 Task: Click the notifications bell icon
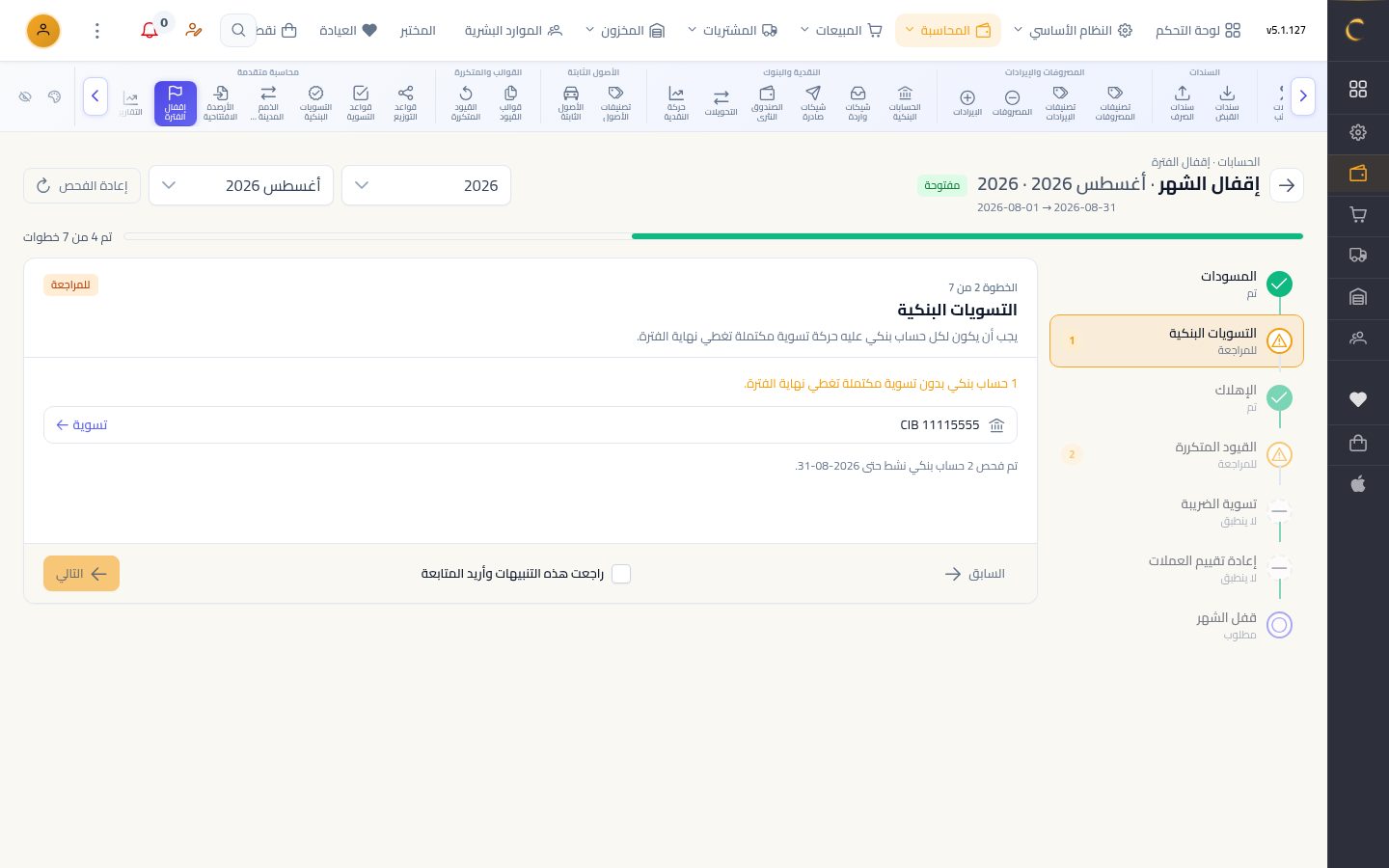(150, 31)
